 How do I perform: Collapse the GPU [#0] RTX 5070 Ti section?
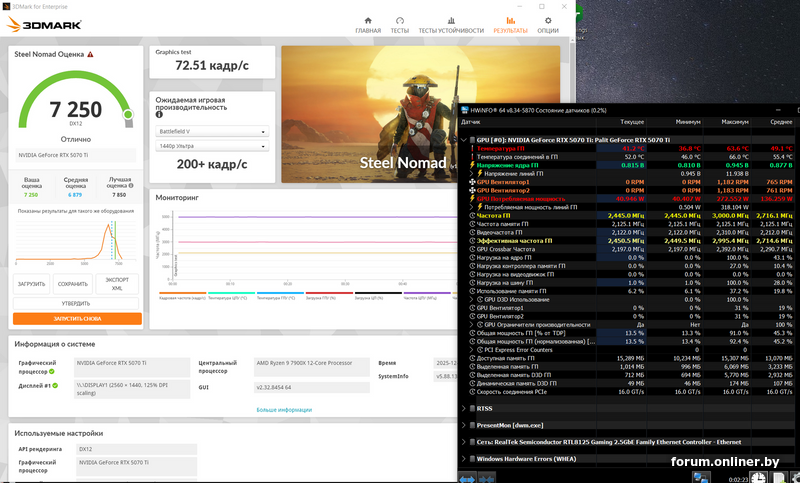pyautogui.click(x=465, y=140)
